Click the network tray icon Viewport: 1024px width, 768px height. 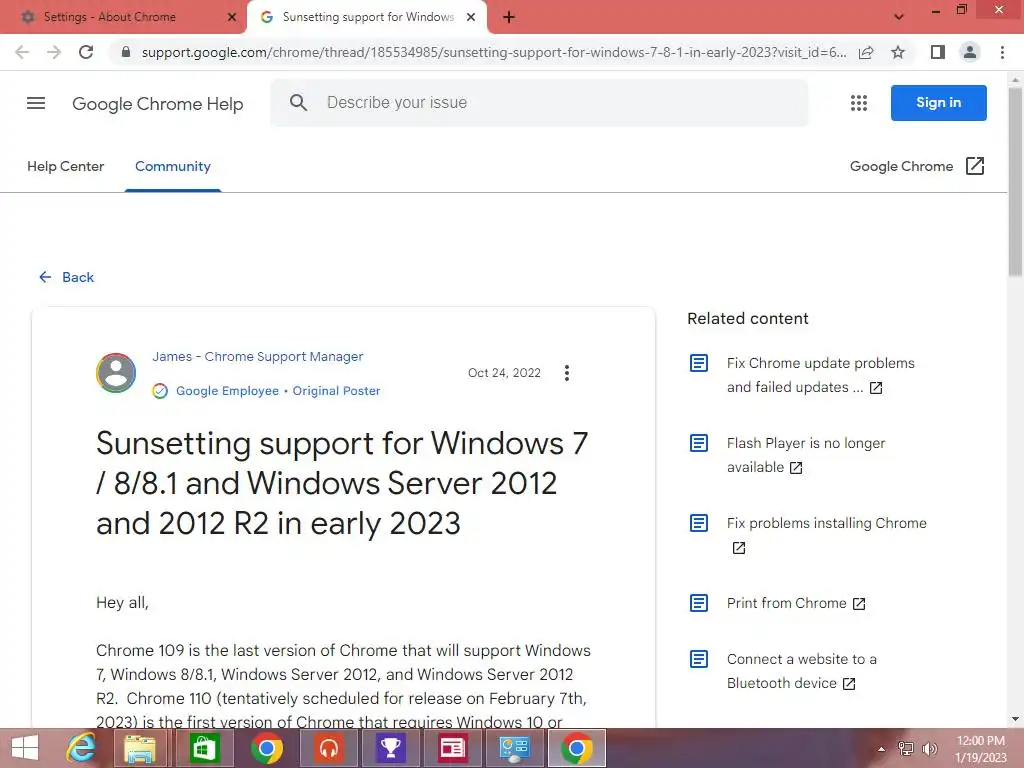point(906,749)
